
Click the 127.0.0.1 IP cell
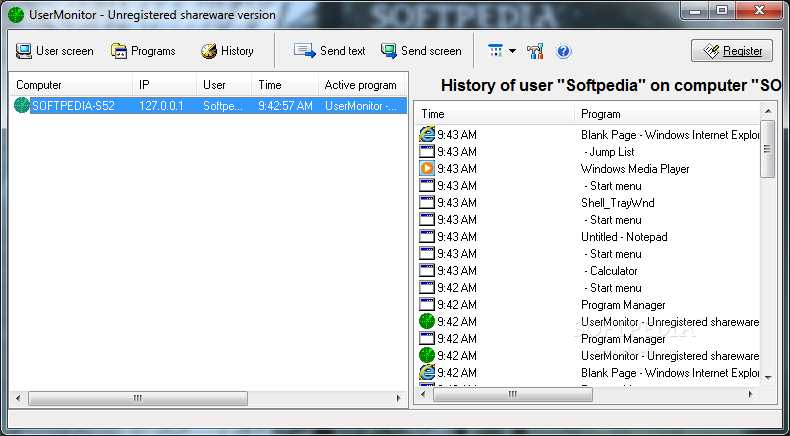tap(161, 106)
